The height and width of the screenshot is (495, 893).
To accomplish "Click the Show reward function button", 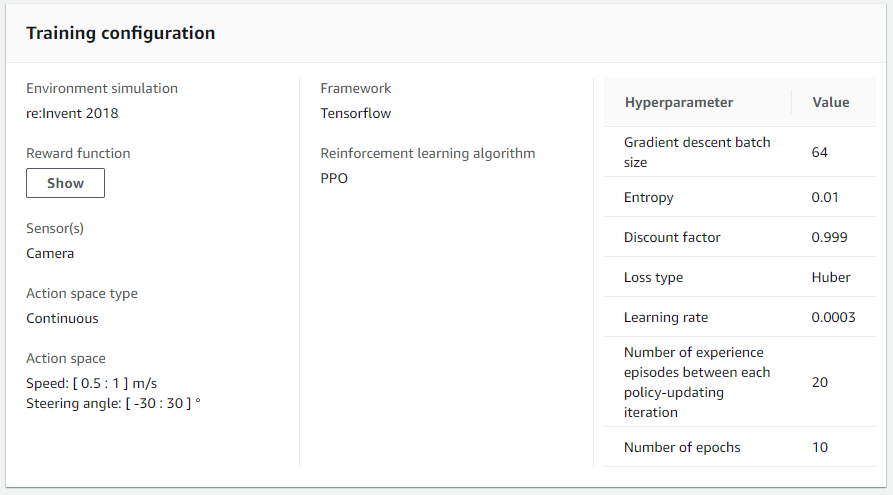I will click(65, 183).
